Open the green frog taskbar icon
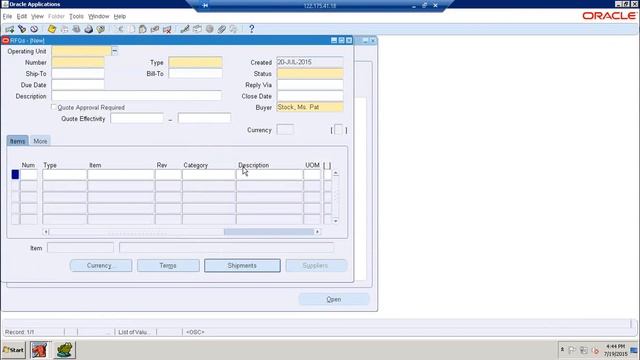The width and height of the screenshot is (640, 360). [x=64, y=350]
